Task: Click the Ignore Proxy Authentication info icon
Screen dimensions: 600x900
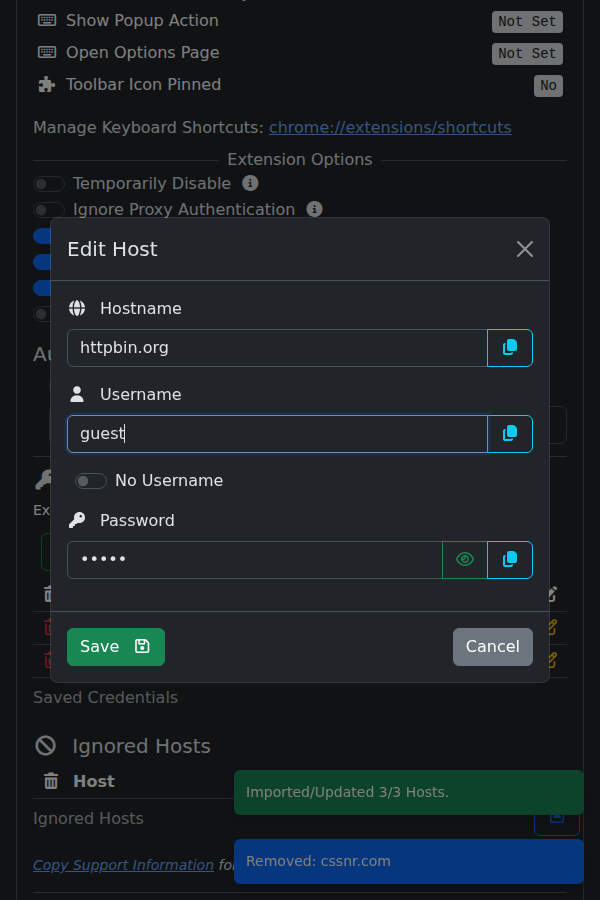Action: point(315,209)
